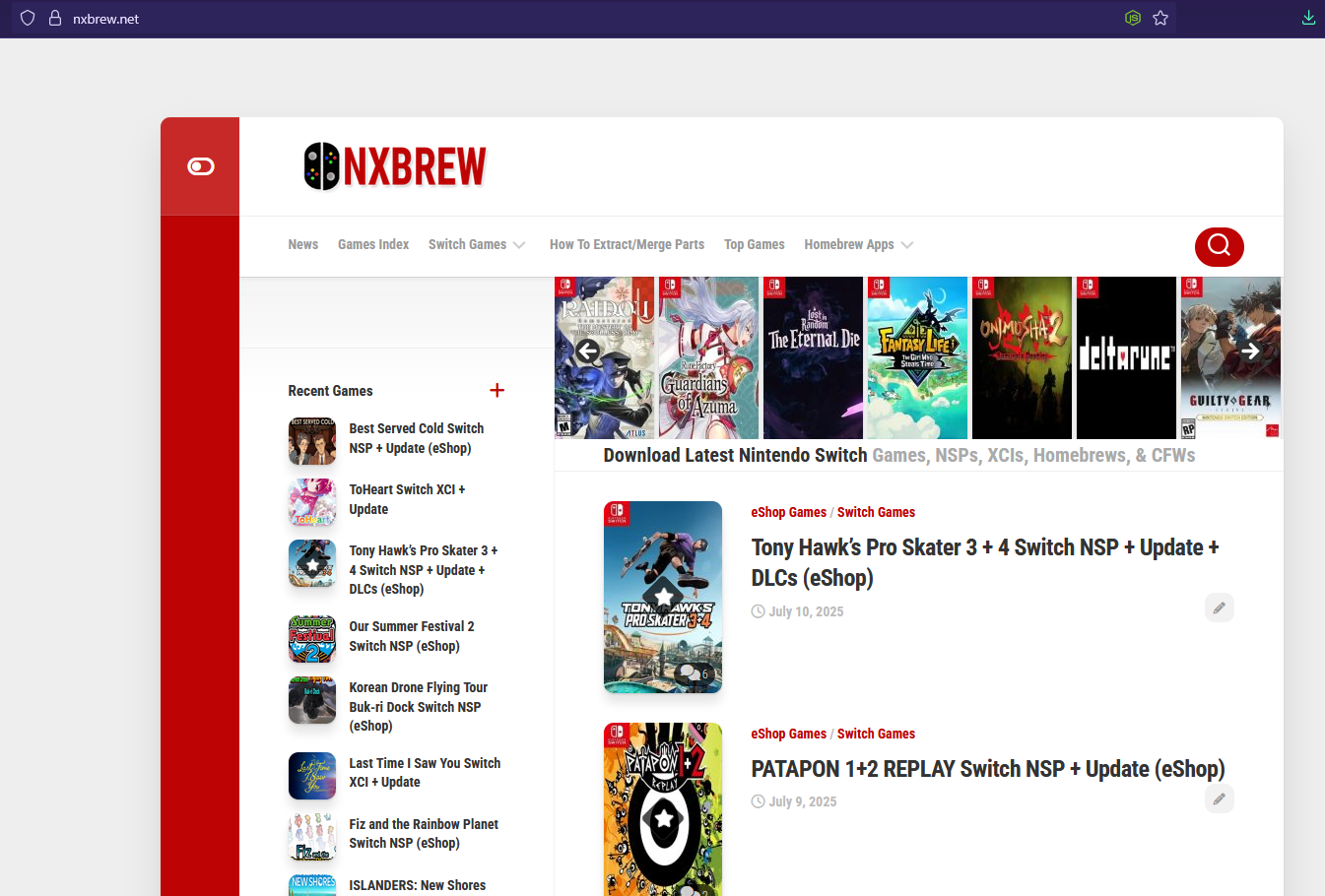The height and width of the screenshot is (896, 1325).
Task: Click the Homebrew Apps menu label
Action: click(x=849, y=244)
